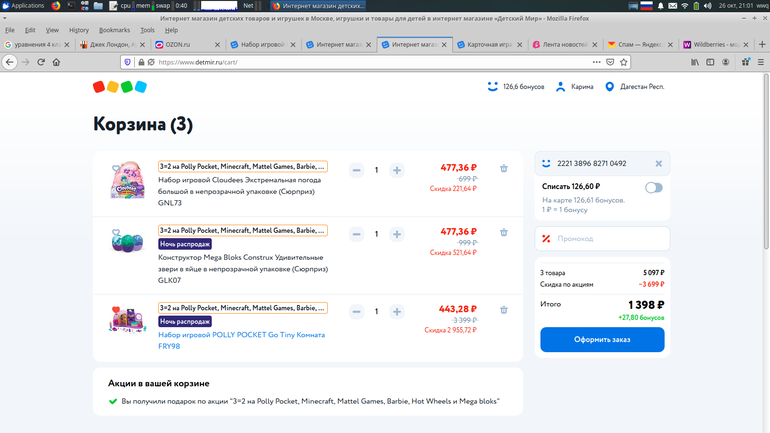Toggle the Списать 126,60 ₽ bonus switch

point(654,187)
